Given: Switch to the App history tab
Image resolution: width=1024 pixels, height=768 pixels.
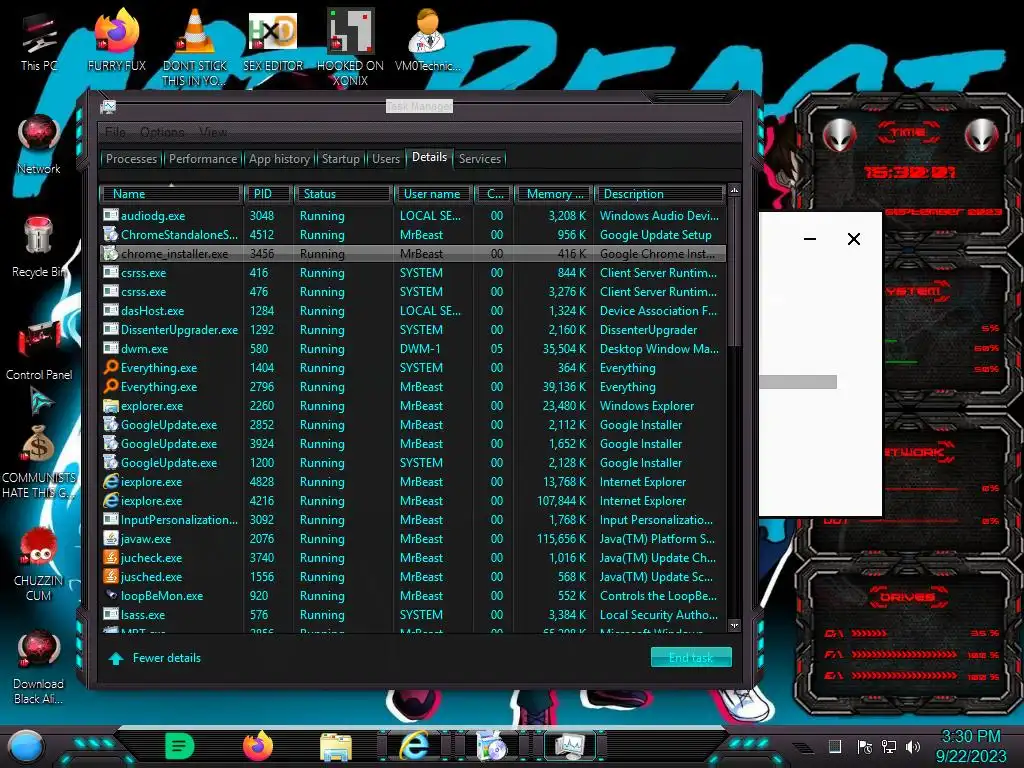Looking at the screenshot, I should tap(279, 159).
